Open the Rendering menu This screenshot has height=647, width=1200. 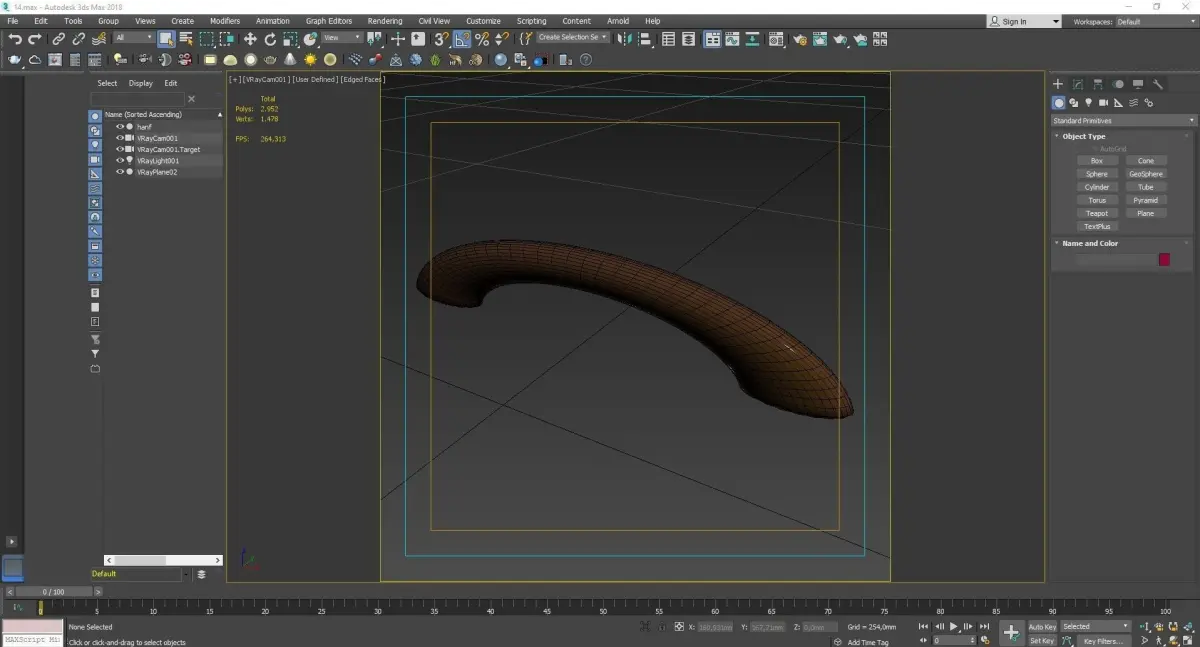tap(384, 21)
